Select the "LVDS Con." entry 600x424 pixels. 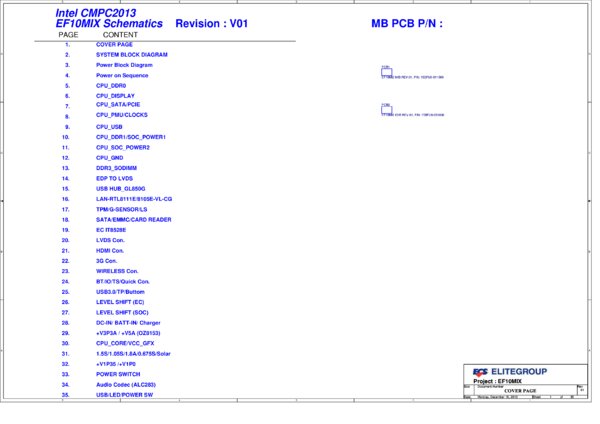tap(110, 240)
